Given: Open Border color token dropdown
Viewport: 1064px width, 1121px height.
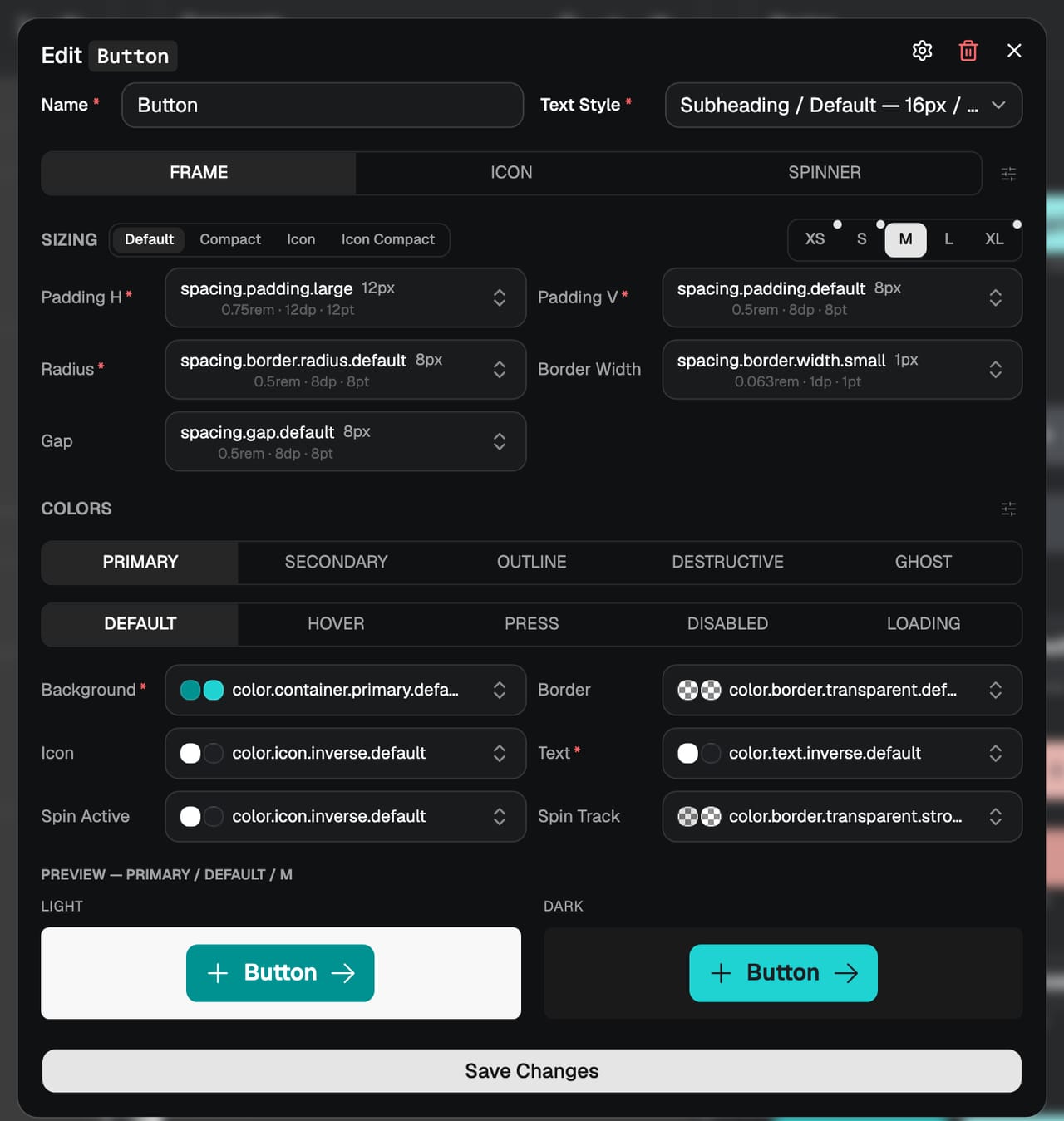Looking at the screenshot, I should 842,690.
